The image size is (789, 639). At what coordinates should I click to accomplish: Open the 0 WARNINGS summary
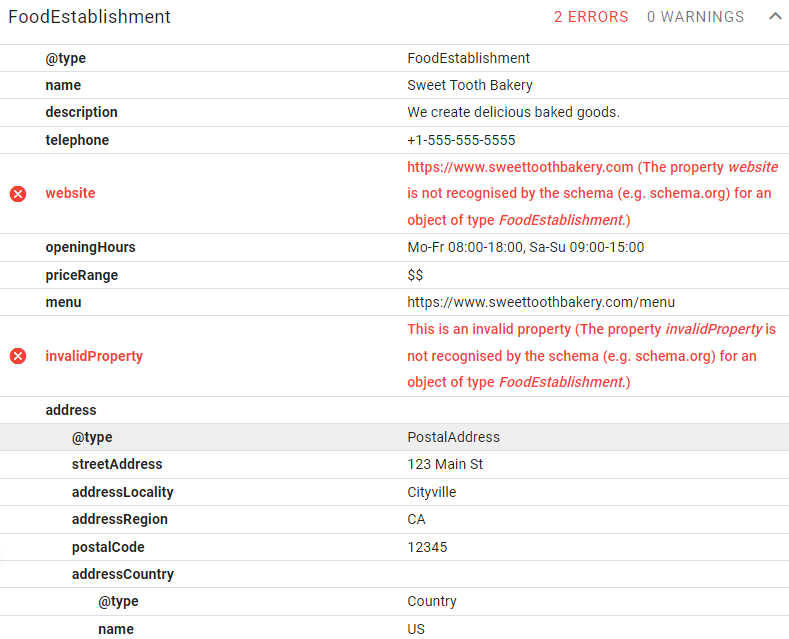tap(695, 17)
